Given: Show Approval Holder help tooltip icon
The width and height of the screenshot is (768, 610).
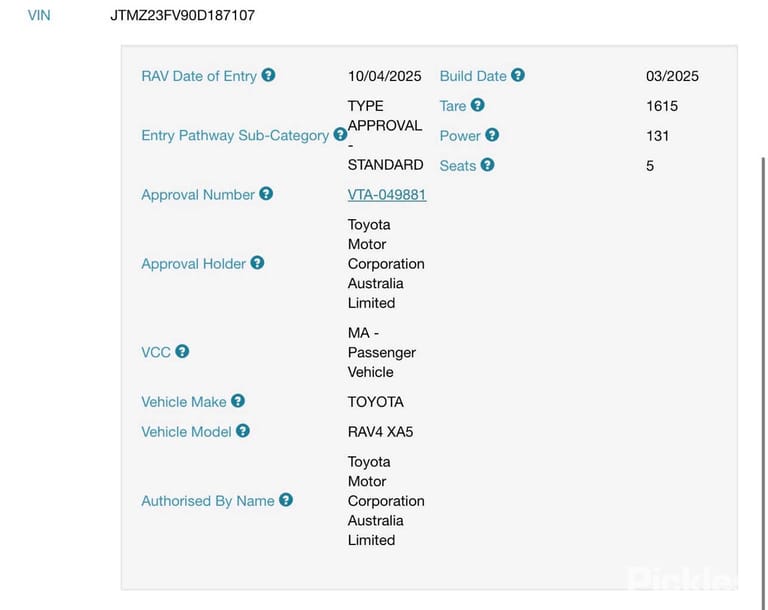Looking at the screenshot, I should click(x=257, y=263).
